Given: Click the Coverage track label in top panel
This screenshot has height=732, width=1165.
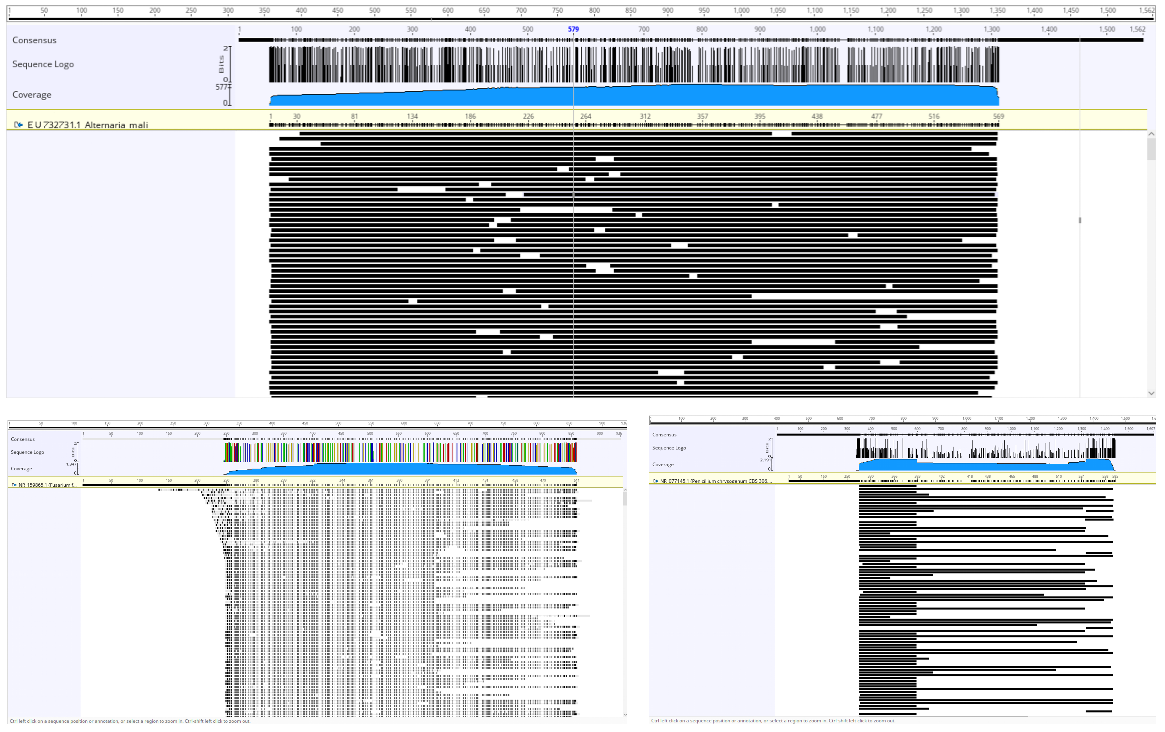Looking at the screenshot, I should (31, 95).
